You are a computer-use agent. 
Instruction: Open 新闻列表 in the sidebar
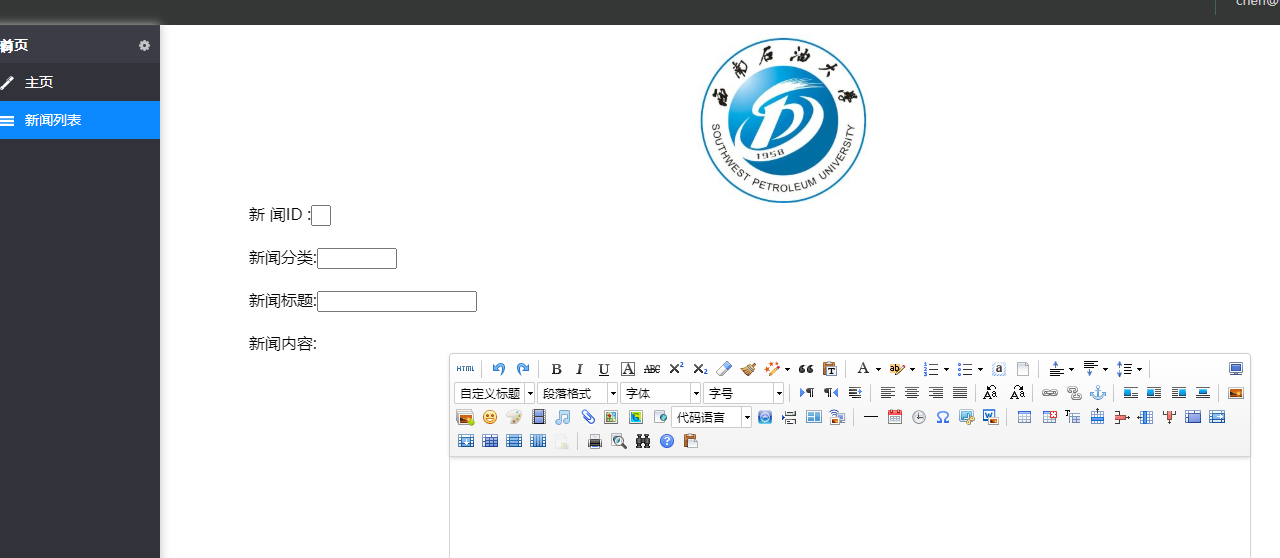(80, 120)
